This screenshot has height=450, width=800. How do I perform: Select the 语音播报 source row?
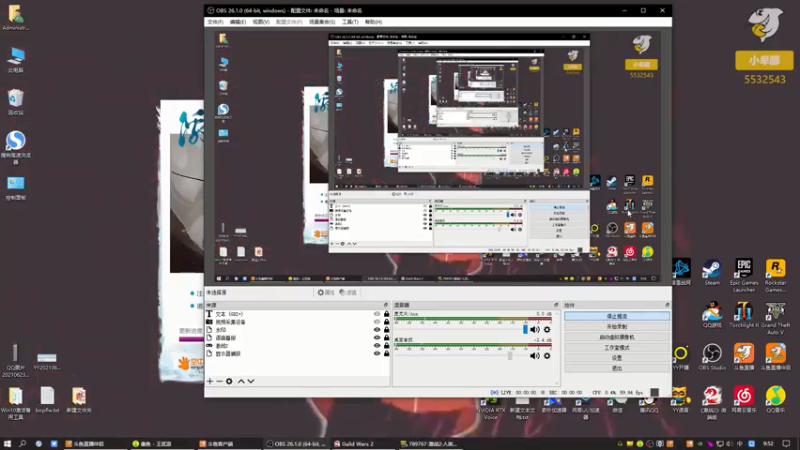point(297,338)
